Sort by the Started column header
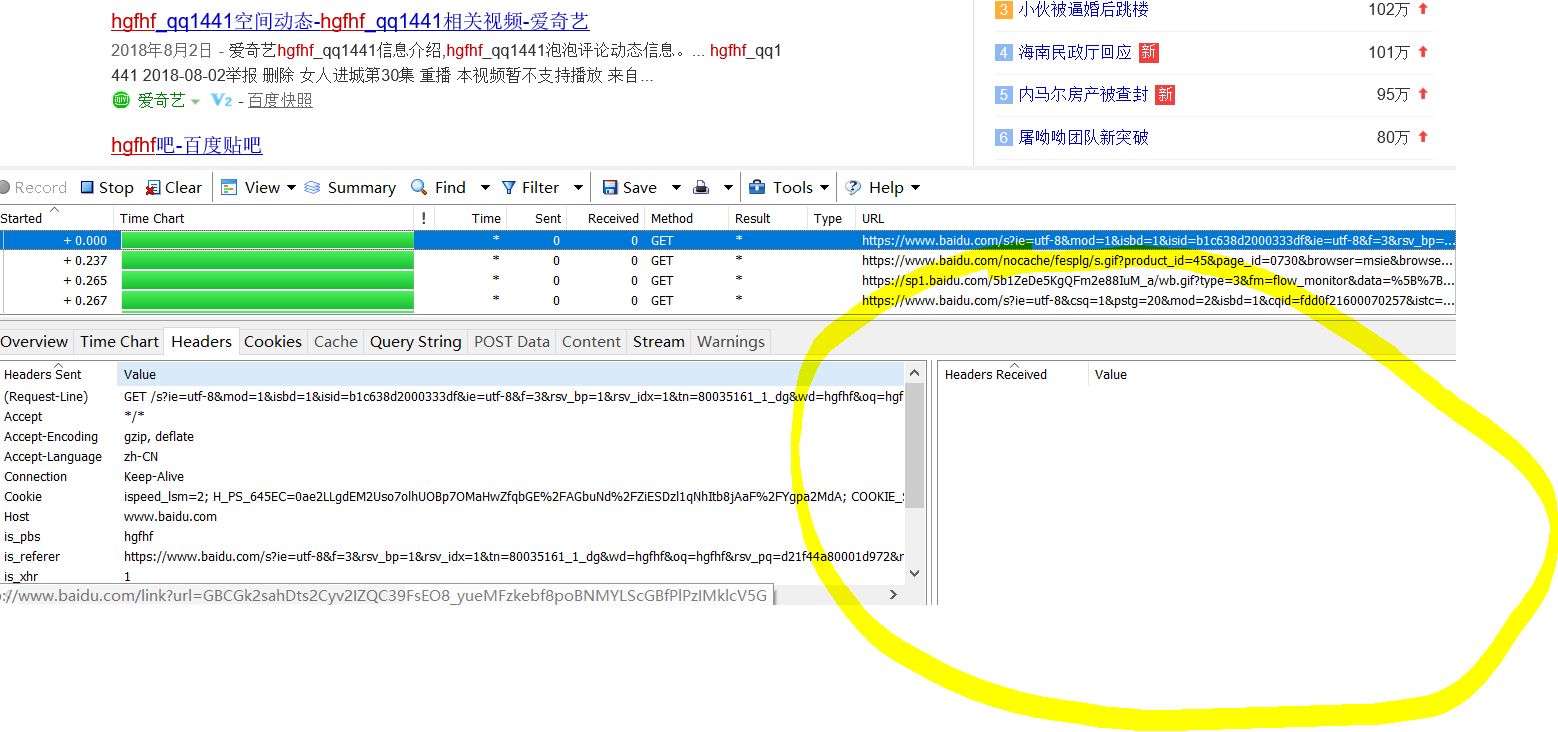This screenshot has width=1558, height=732. pos(56,218)
